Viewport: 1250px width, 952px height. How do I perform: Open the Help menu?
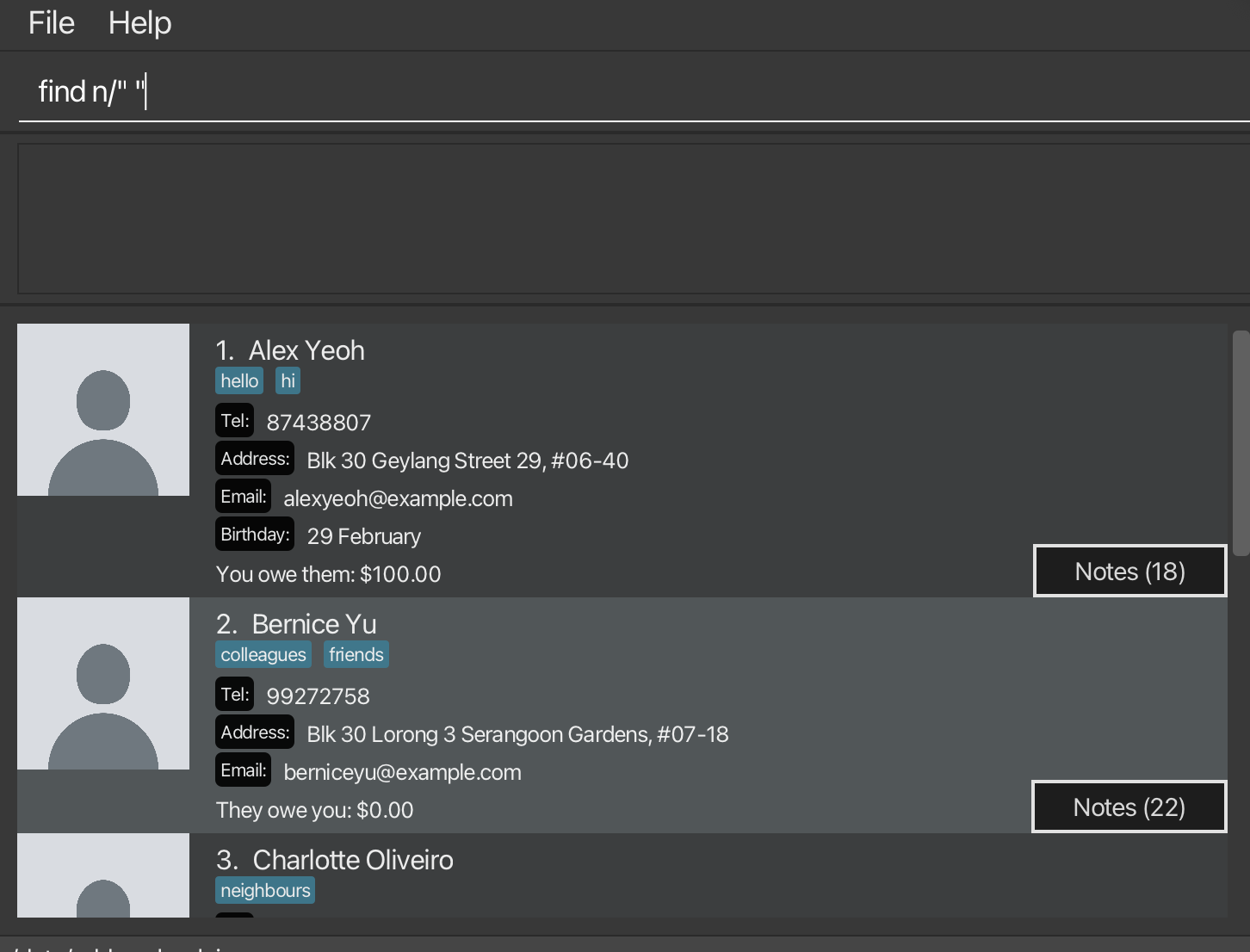pos(139,23)
